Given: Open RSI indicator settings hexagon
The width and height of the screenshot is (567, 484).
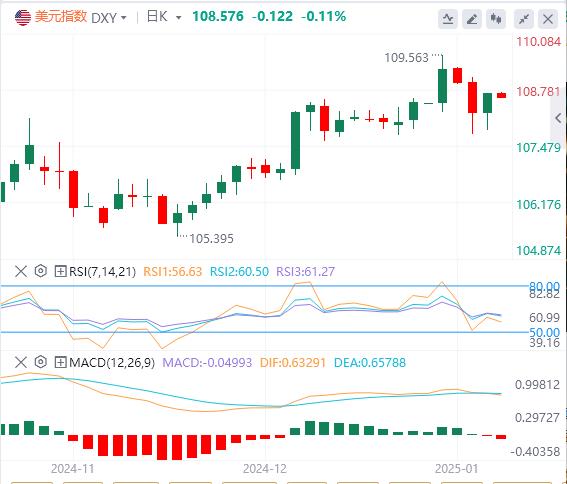Looking at the screenshot, I should click(x=41, y=271).
